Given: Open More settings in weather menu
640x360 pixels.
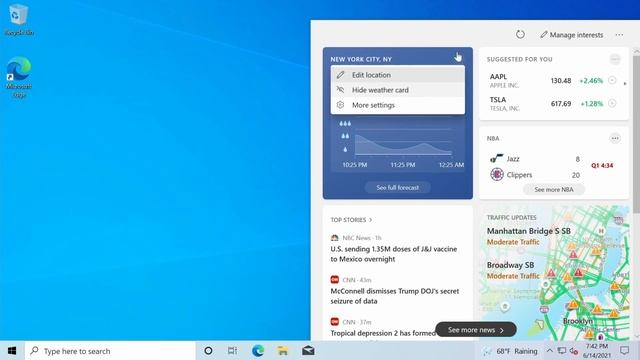Looking at the screenshot, I should click(x=398, y=105).
